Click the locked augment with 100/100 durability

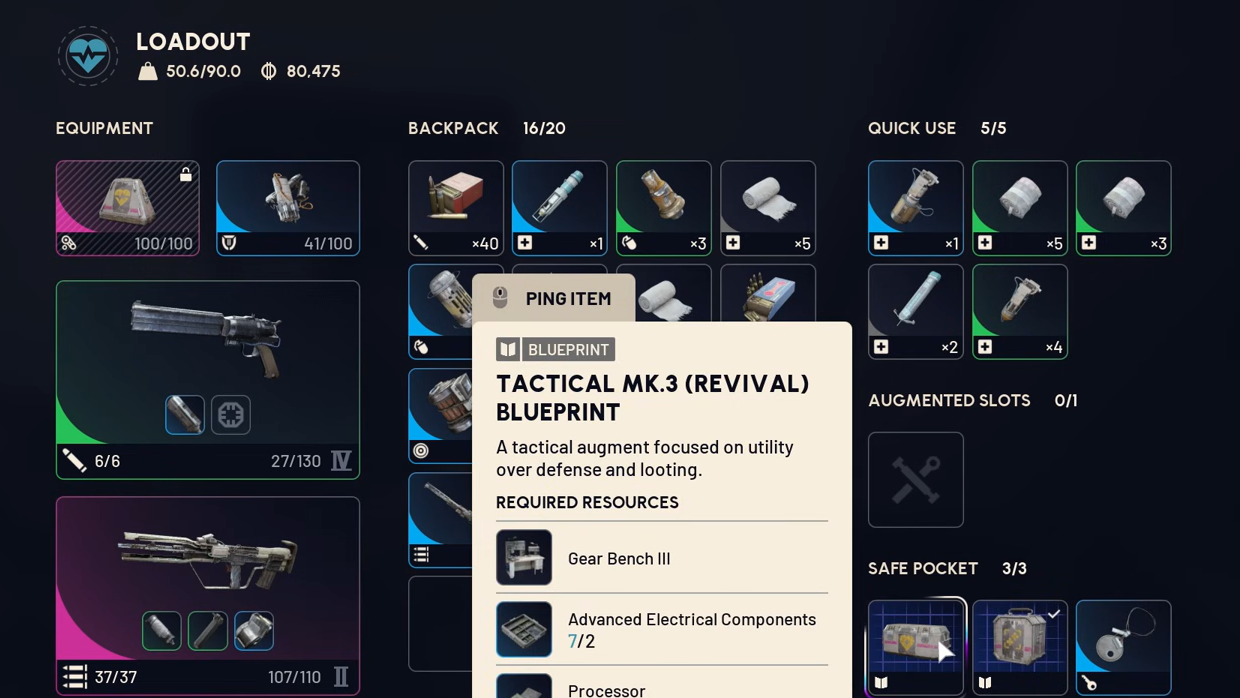tap(128, 208)
